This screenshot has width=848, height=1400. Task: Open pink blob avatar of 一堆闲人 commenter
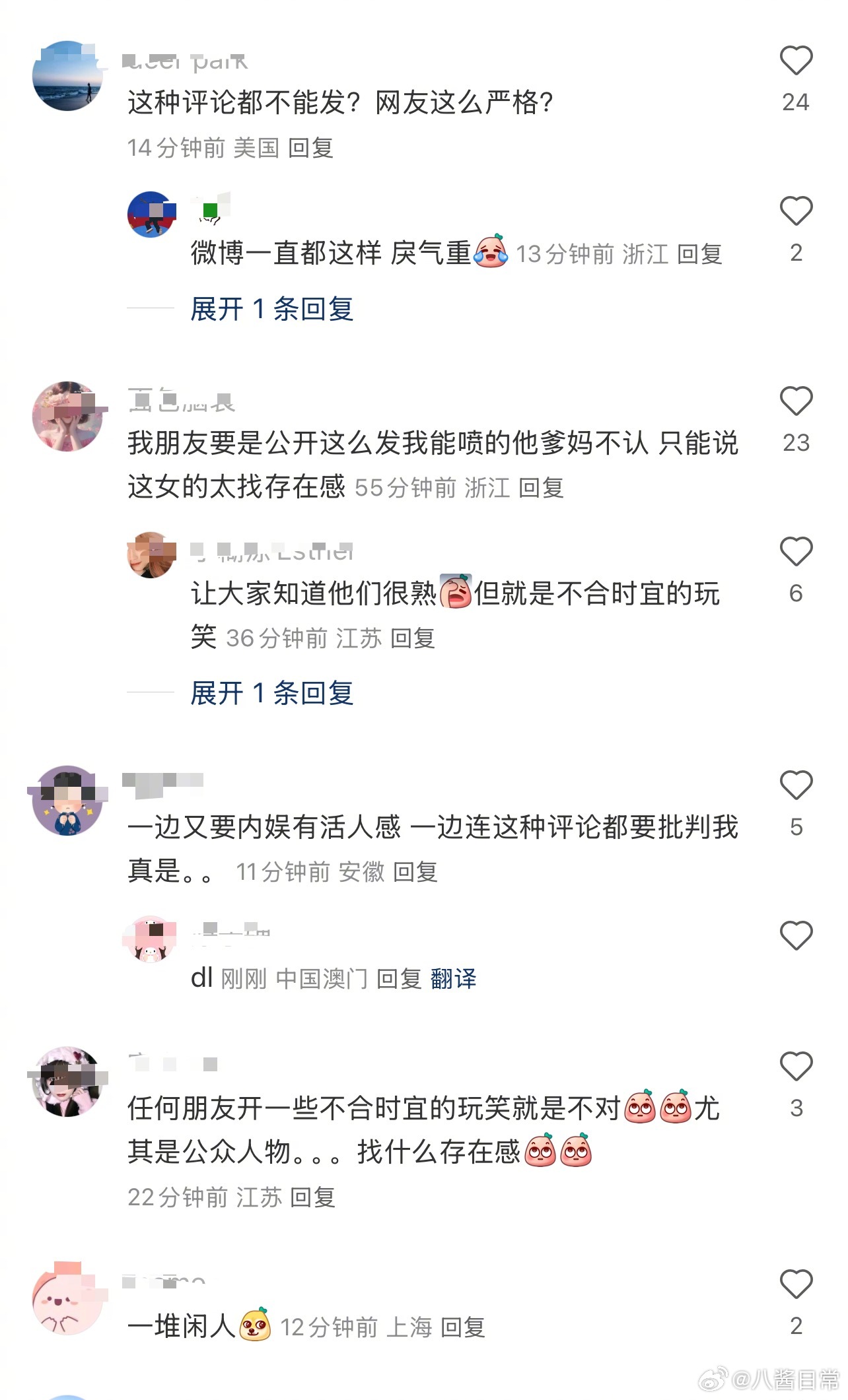[x=67, y=1300]
